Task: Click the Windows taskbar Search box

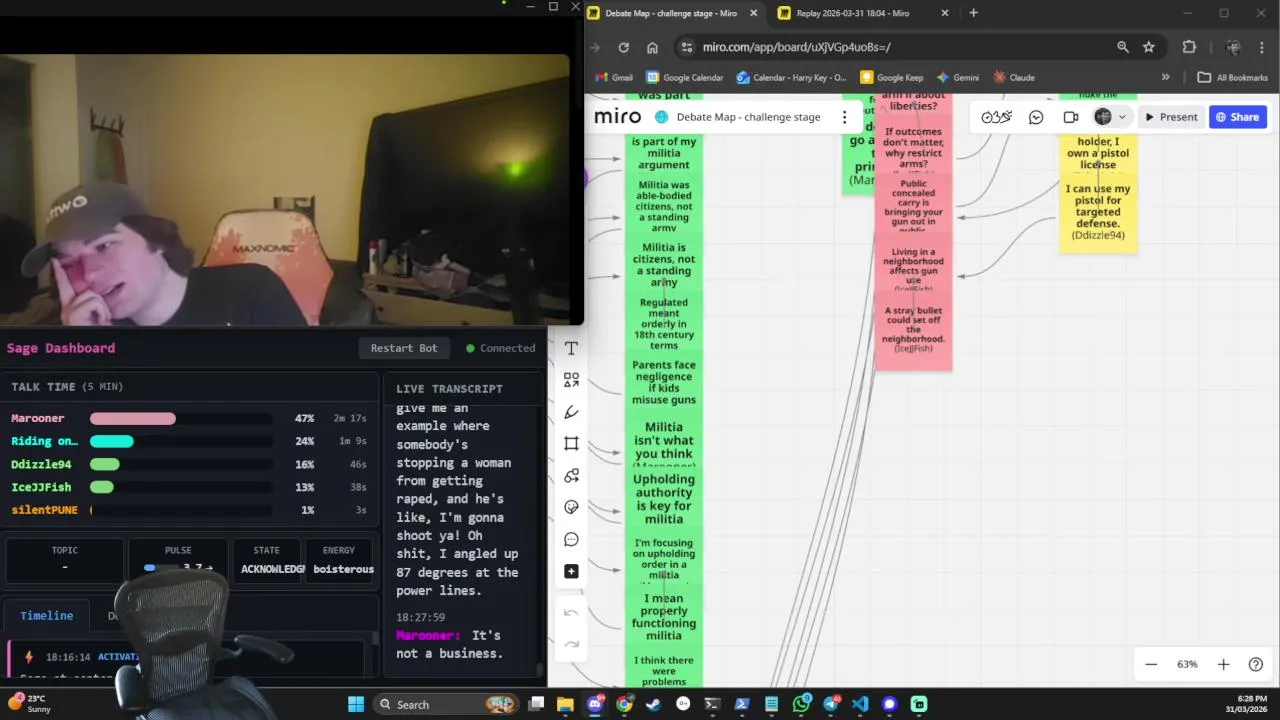Action: (447, 704)
